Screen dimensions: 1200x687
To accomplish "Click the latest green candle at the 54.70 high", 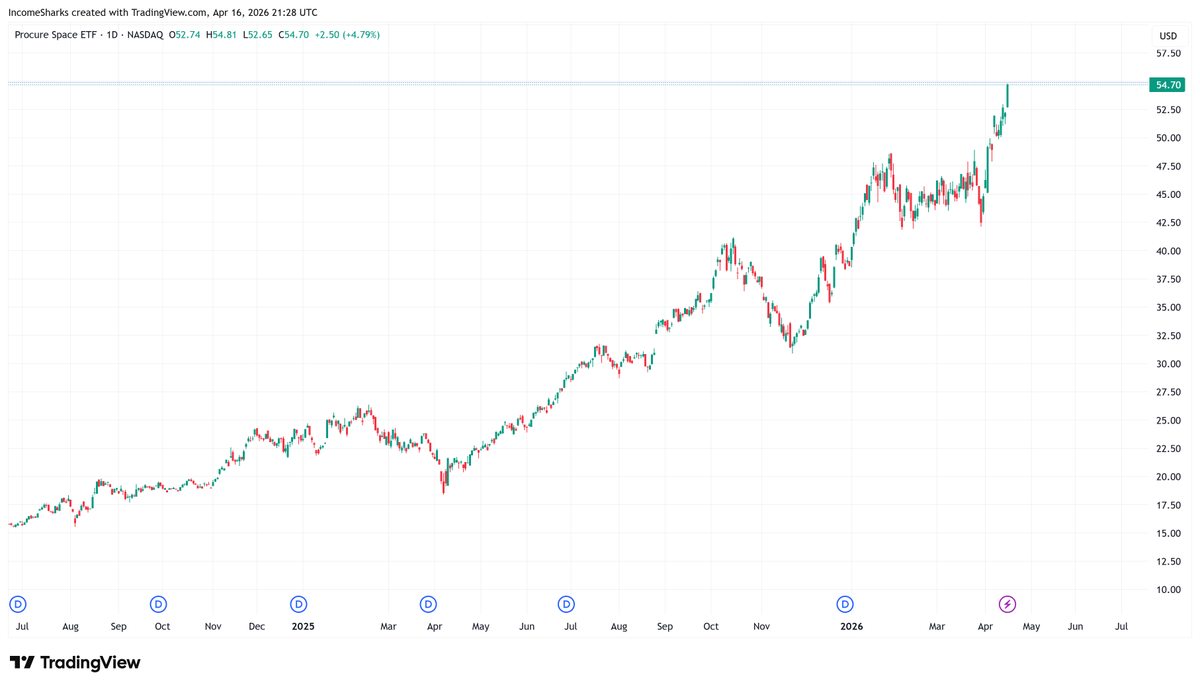I will (1007, 95).
